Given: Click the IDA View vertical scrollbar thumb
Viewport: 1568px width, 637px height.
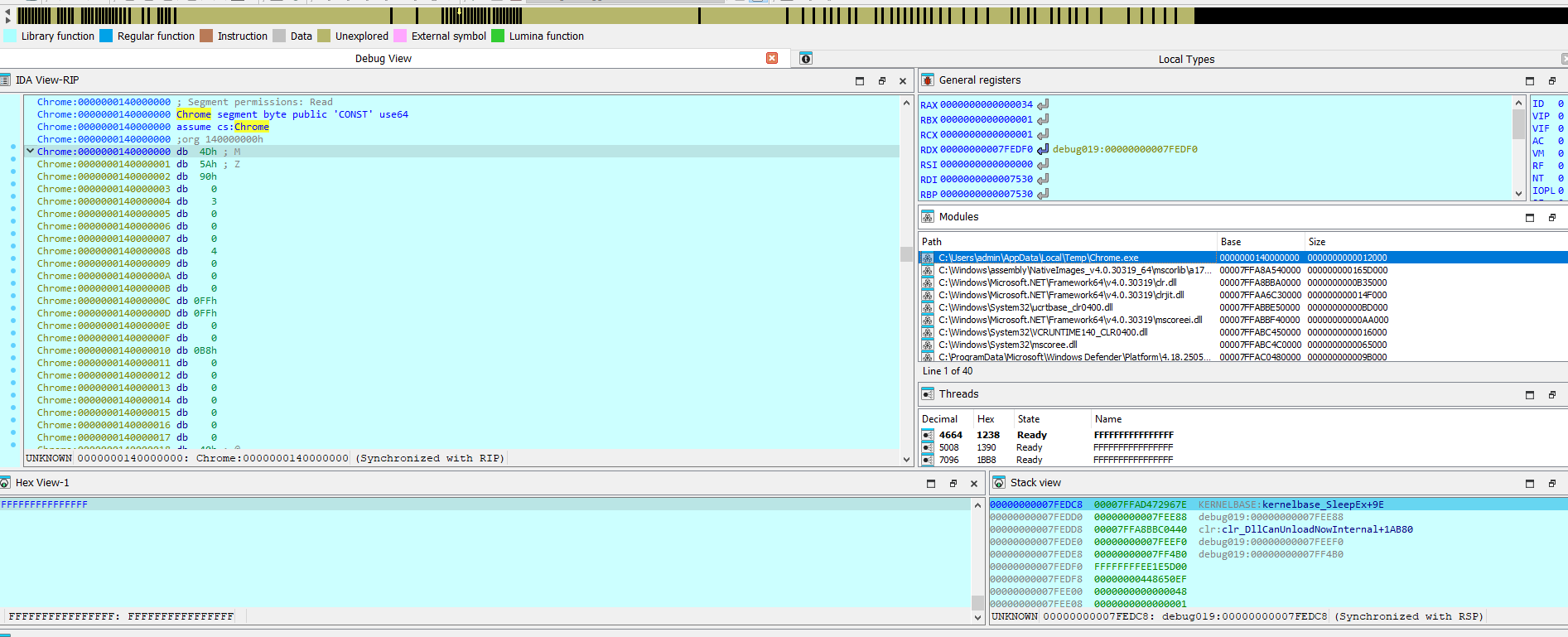Looking at the screenshot, I should pyautogui.click(x=906, y=254).
